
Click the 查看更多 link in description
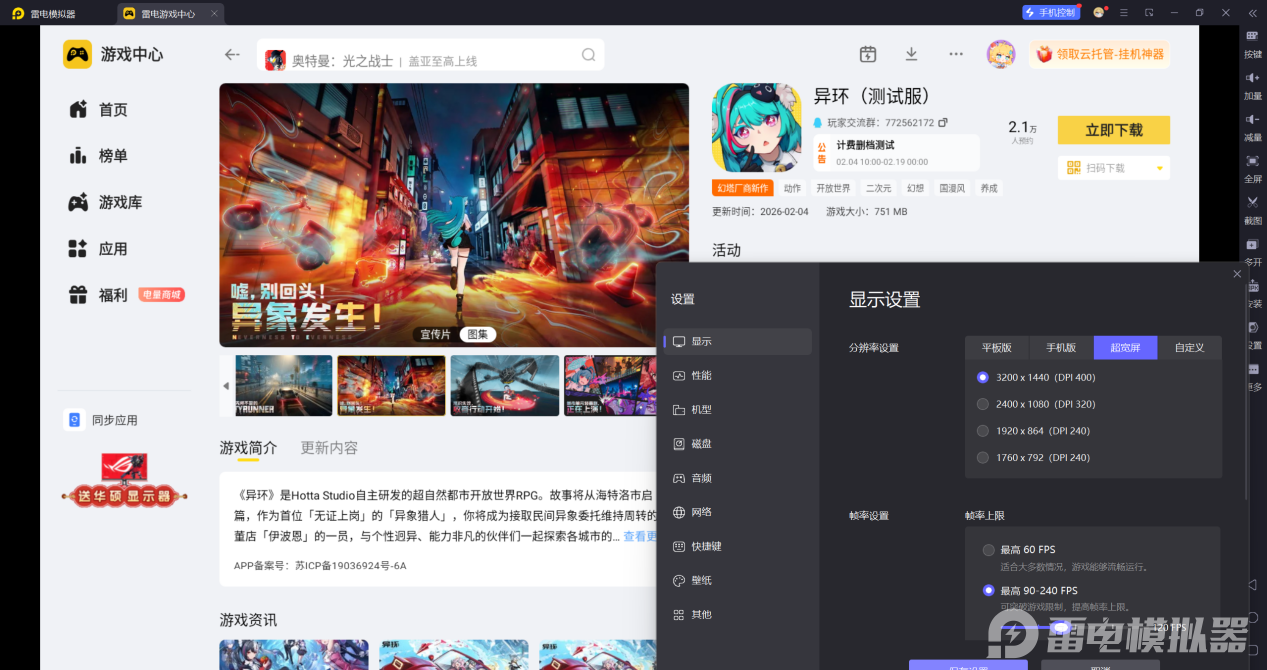click(x=640, y=537)
